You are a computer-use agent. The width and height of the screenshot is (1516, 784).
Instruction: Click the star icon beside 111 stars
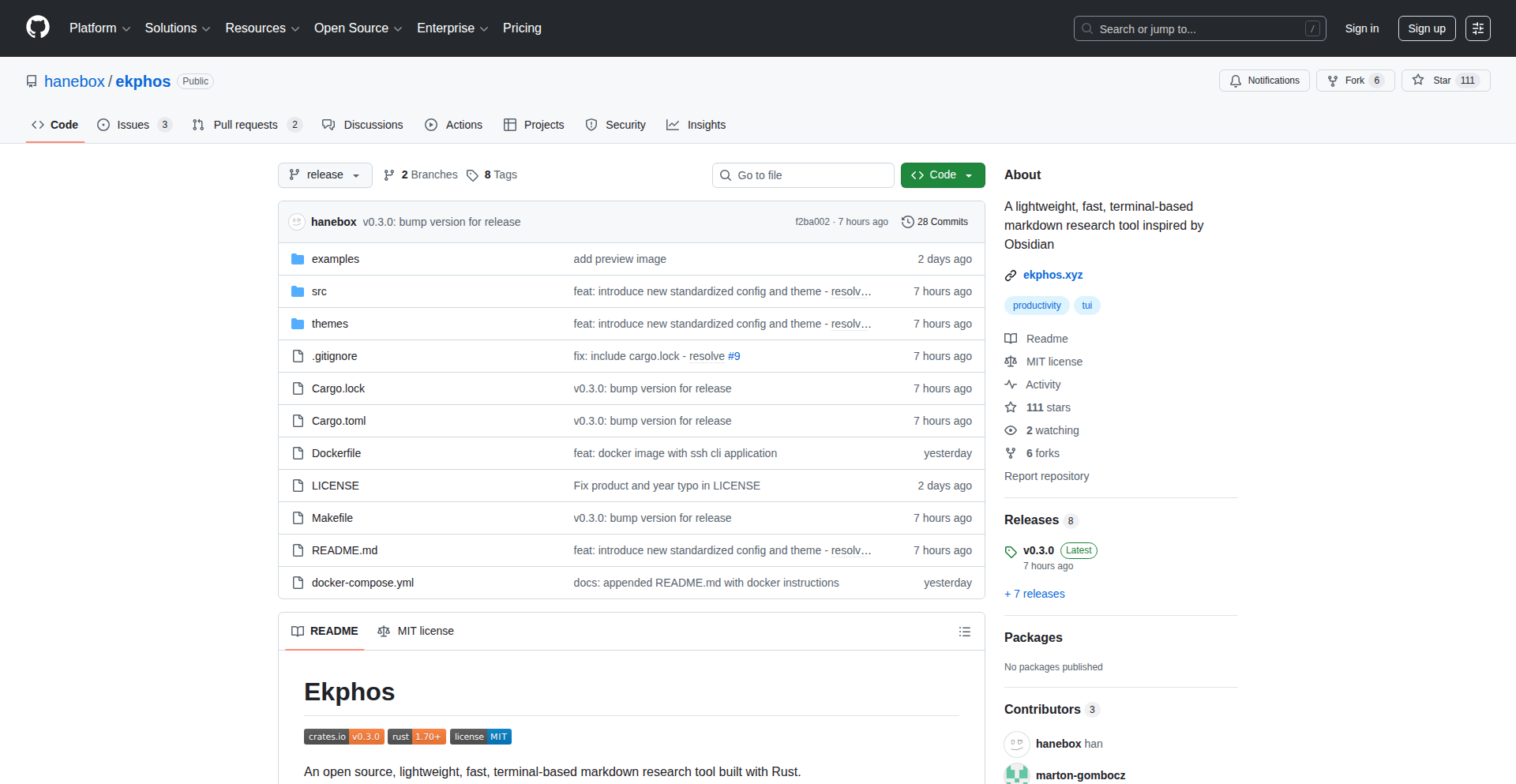(1011, 407)
